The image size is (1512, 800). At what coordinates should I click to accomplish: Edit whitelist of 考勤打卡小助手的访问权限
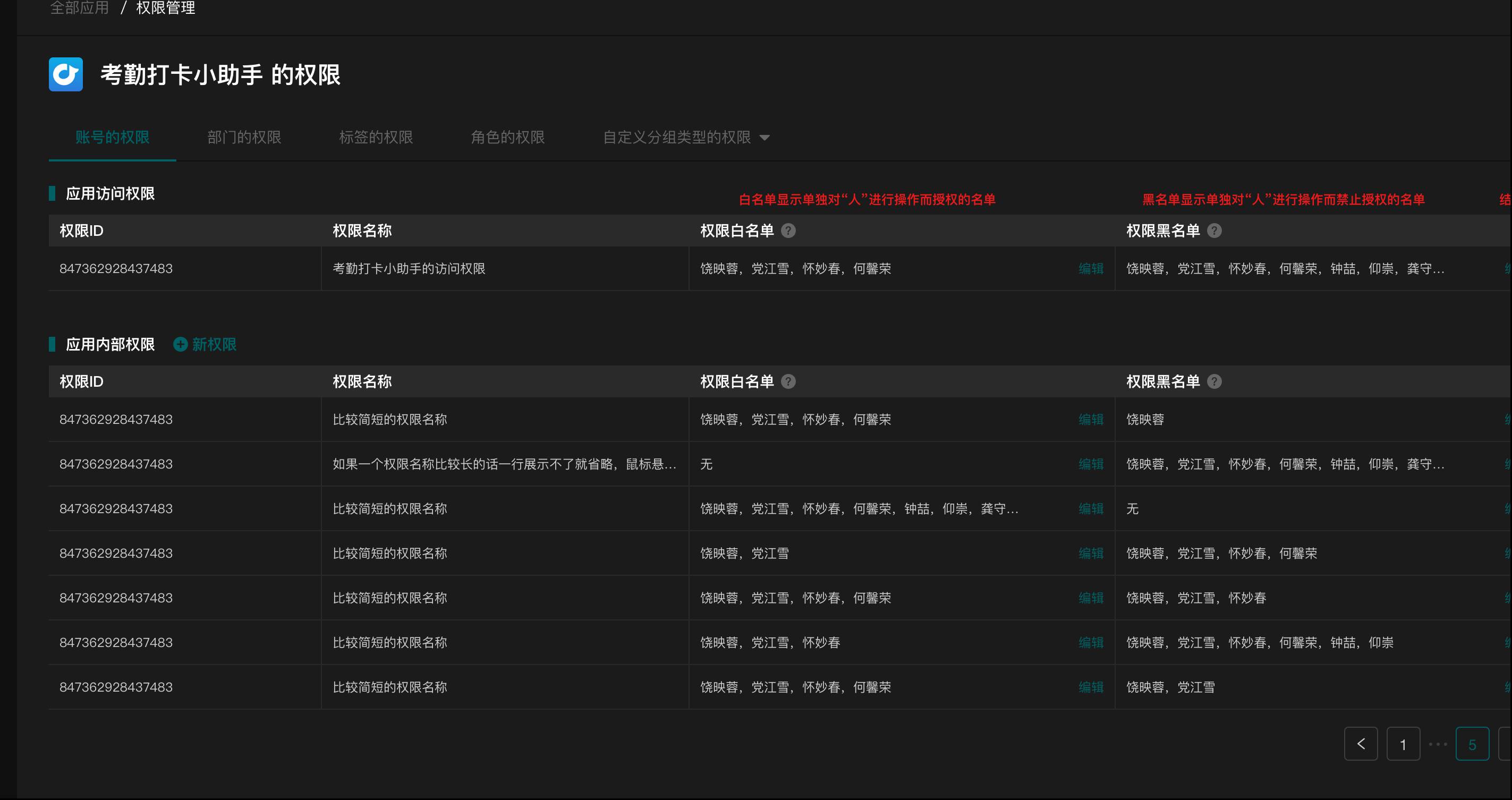(1091, 269)
